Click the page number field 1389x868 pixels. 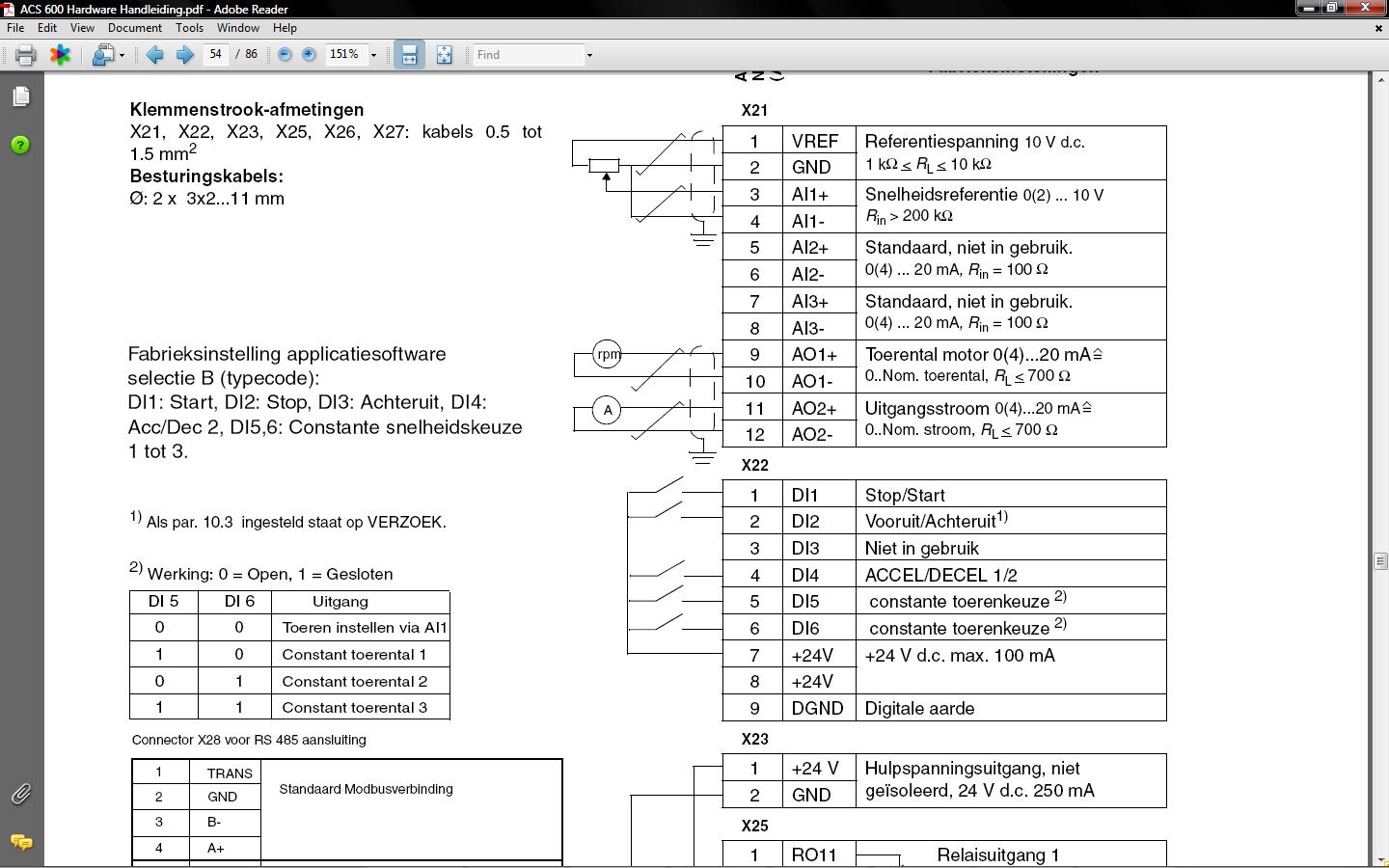tap(216, 55)
